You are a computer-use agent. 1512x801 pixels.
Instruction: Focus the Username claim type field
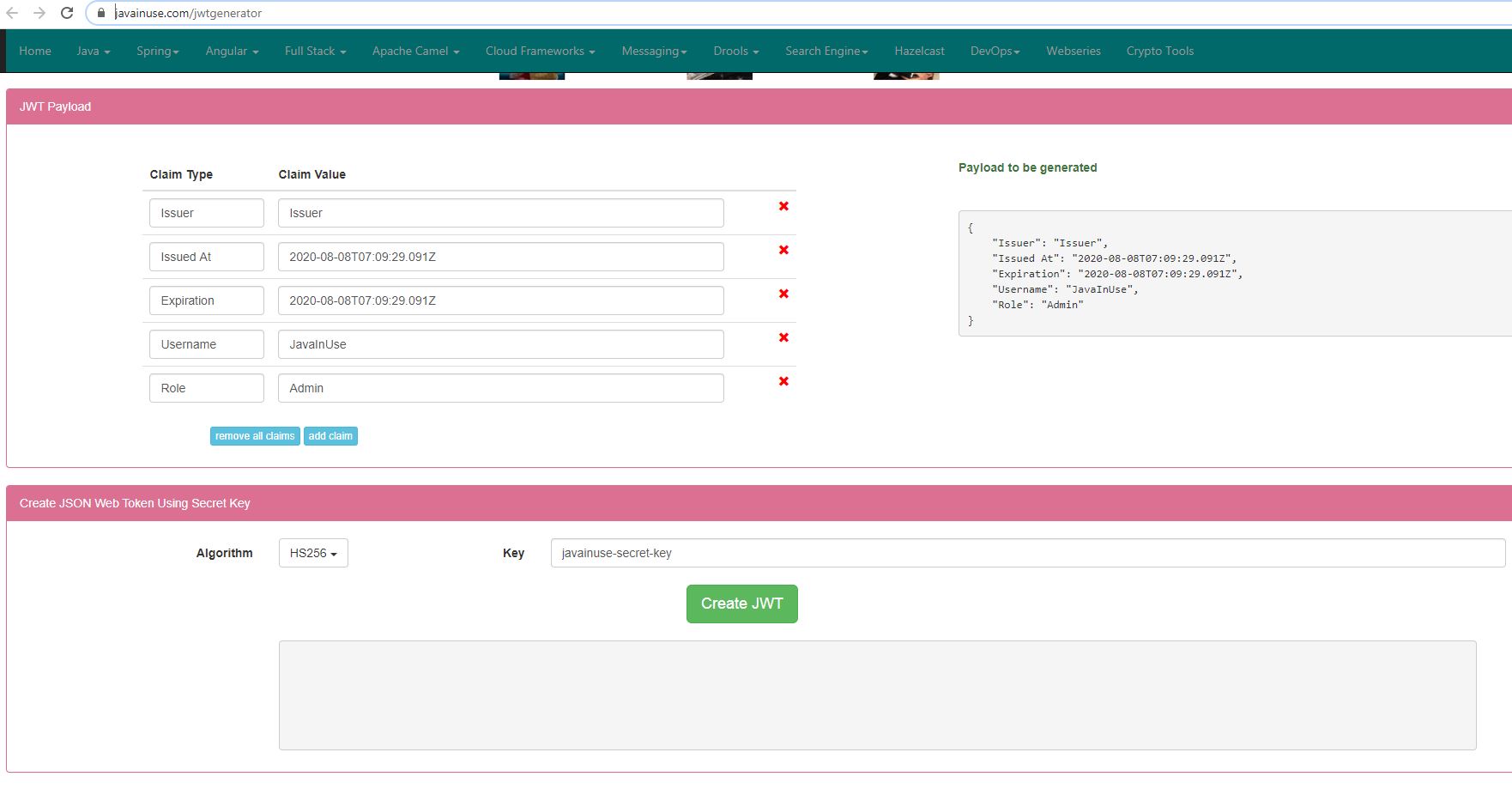click(x=207, y=344)
